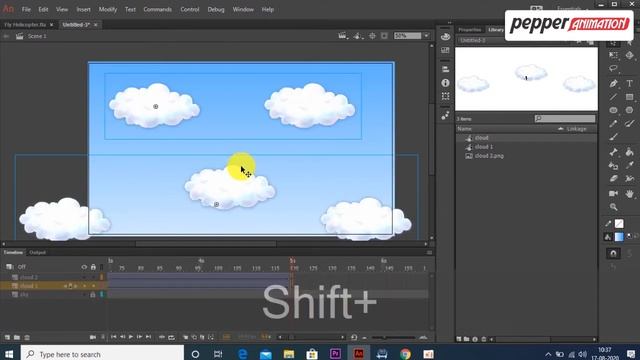
Task: Toggle outlines for all layers header
Action: click(x=101, y=267)
